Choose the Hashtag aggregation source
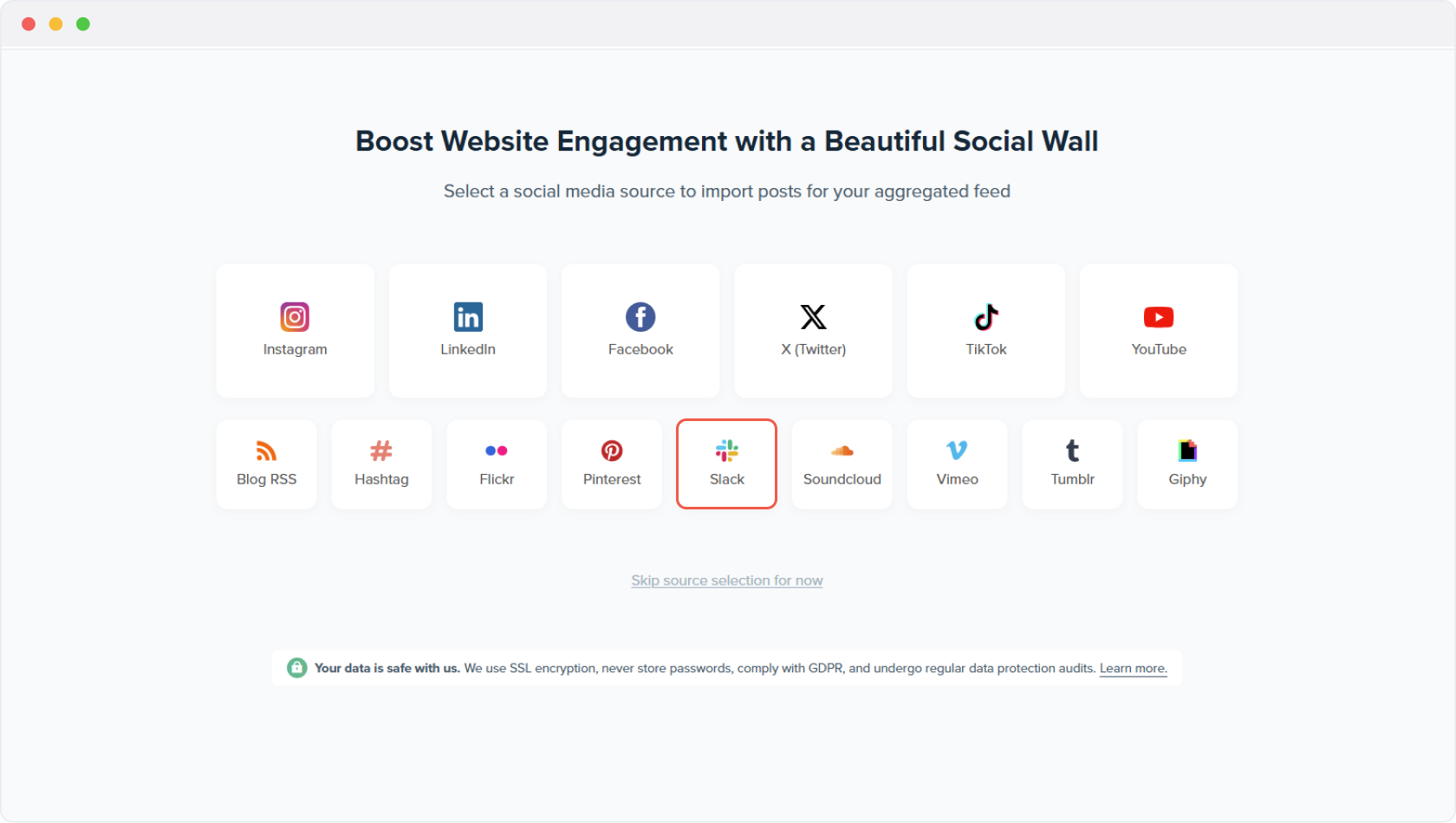 pyautogui.click(x=381, y=464)
